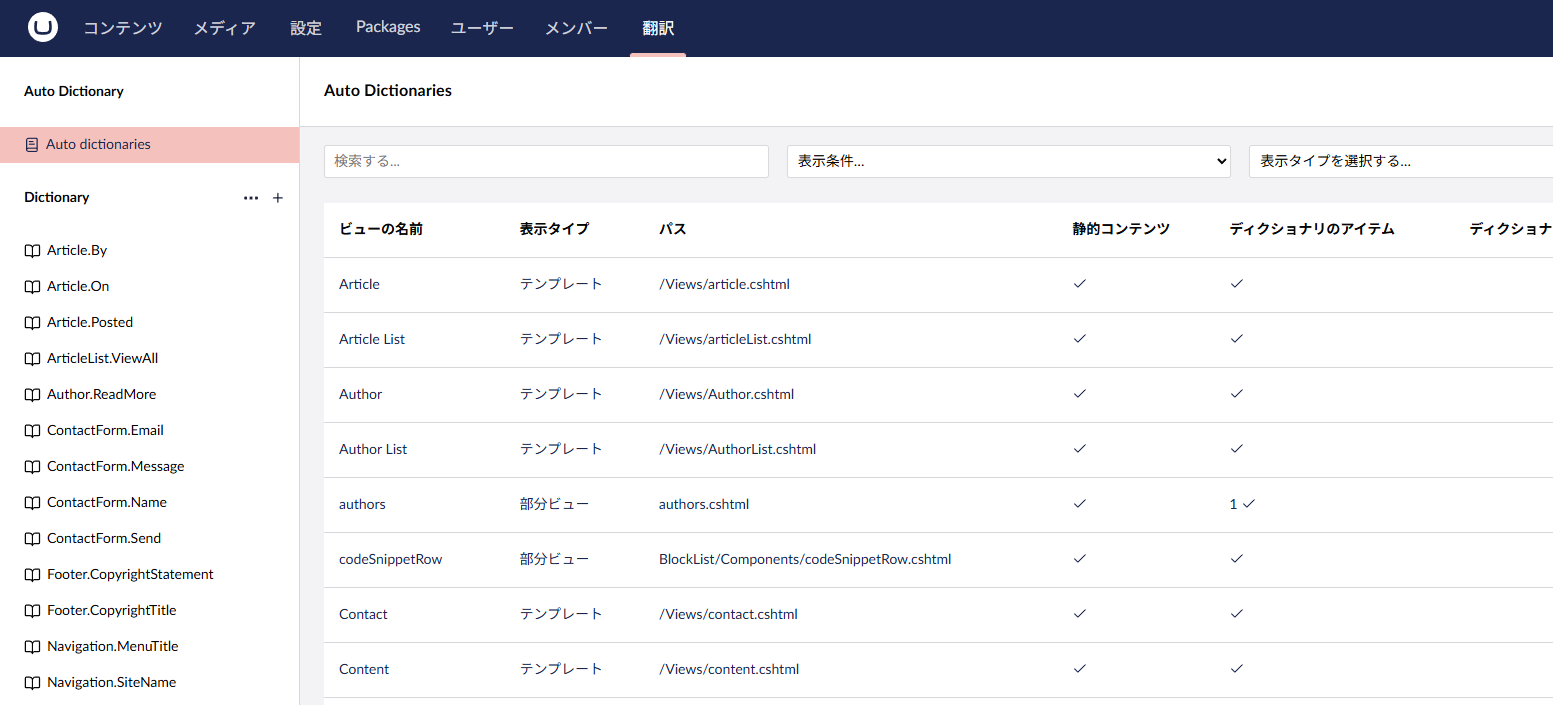Screen dimensions: 1553x705
Task: Click the plus icon beside Dictionary
Action: [278, 198]
